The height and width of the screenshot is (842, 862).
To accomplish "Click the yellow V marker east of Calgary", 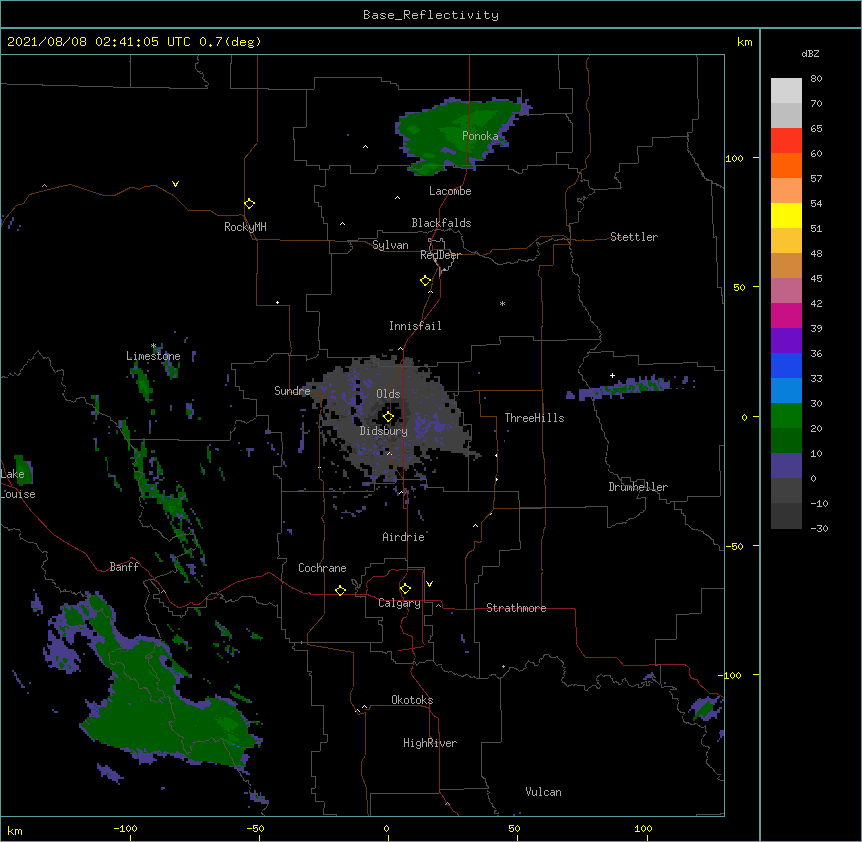I will click(429, 584).
